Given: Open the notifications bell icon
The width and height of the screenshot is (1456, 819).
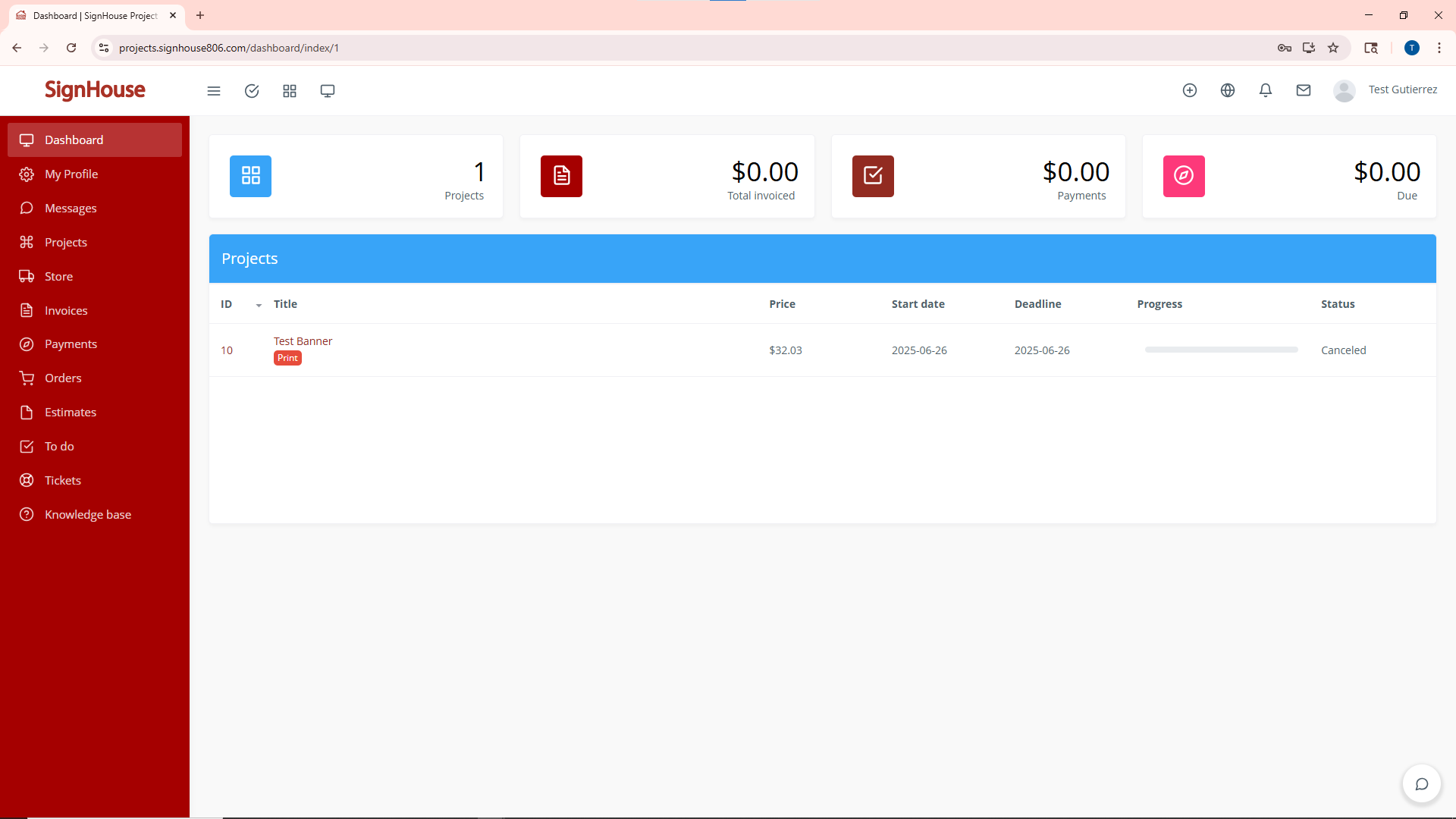Looking at the screenshot, I should 1265,90.
